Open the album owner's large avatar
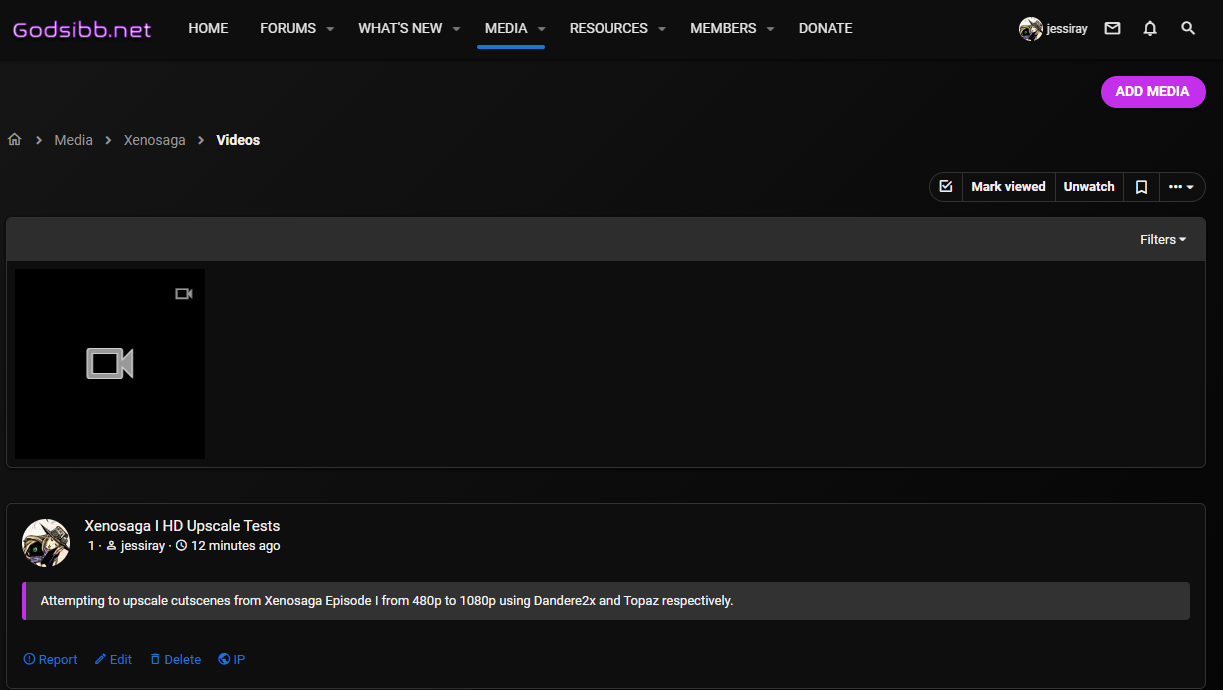Viewport: 1223px width, 690px height. [46, 543]
